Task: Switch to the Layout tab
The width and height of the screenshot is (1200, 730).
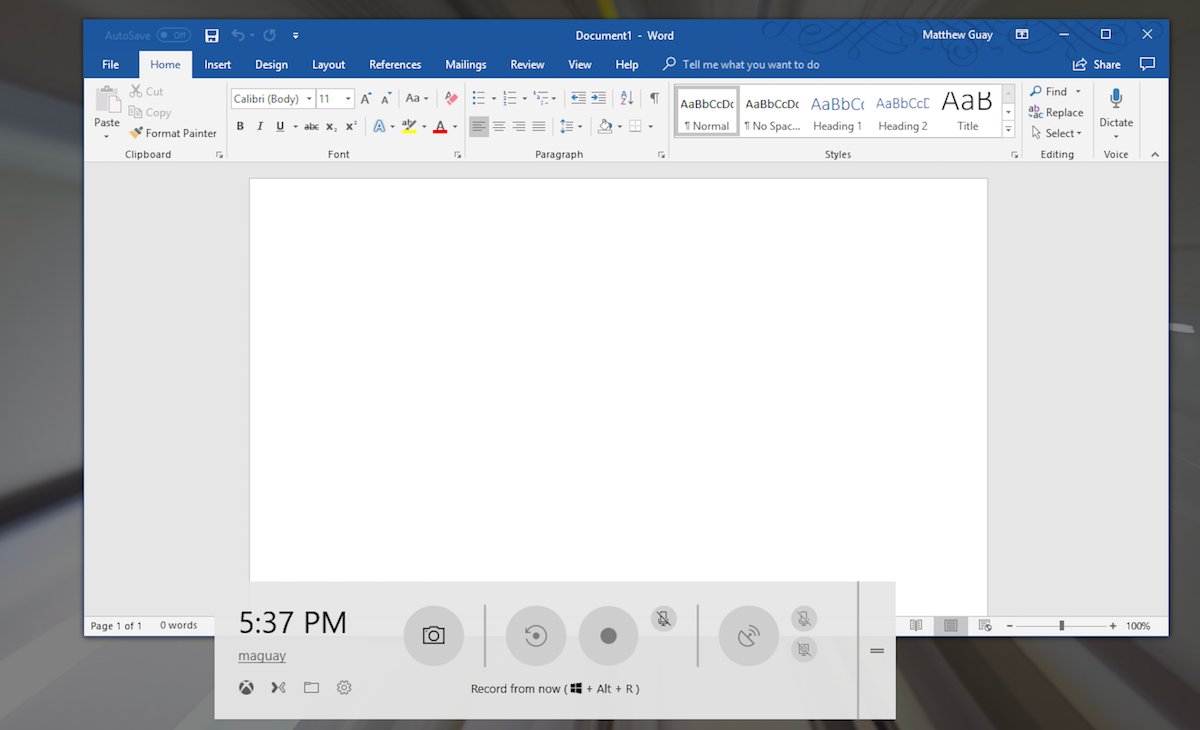Action: [328, 65]
